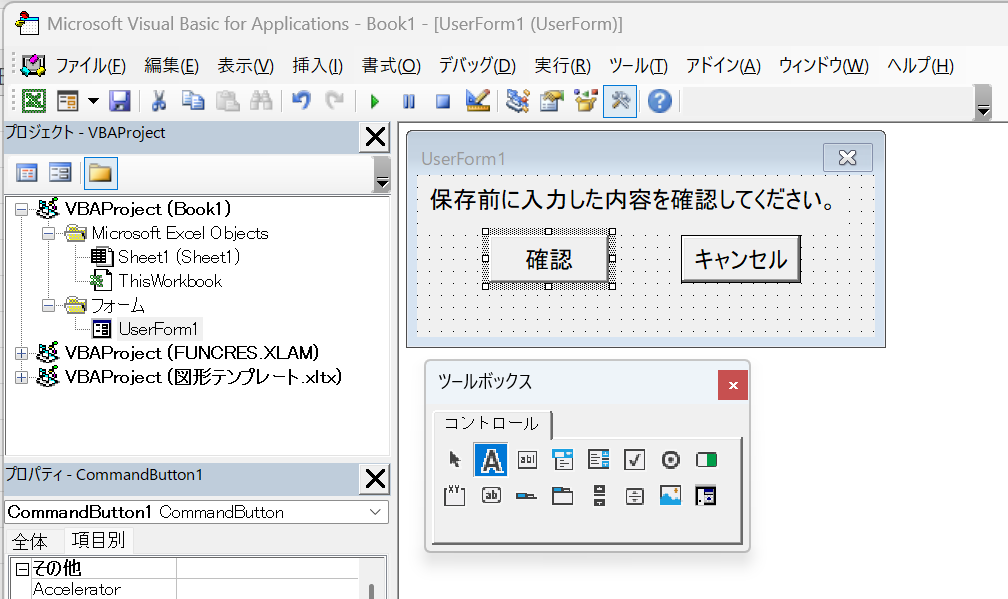Toggle Folders icon in project panel
1008x599 pixels.
point(100,173)
